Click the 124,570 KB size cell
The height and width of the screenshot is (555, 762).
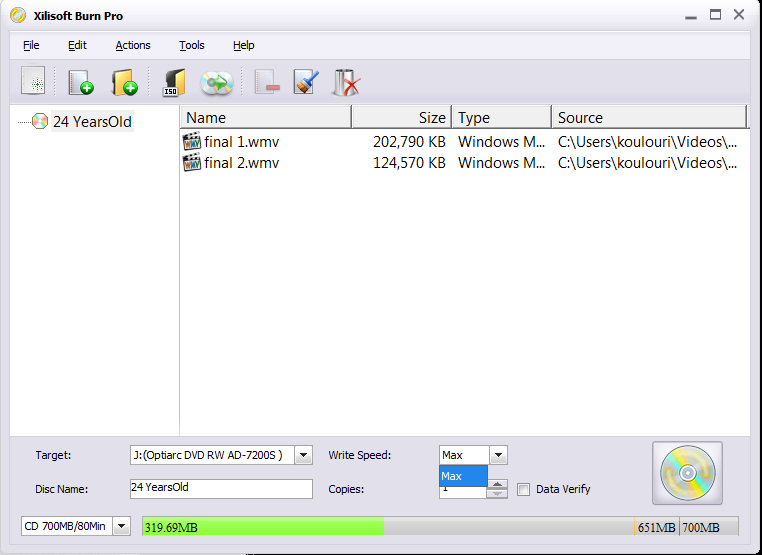coord(409,163)
